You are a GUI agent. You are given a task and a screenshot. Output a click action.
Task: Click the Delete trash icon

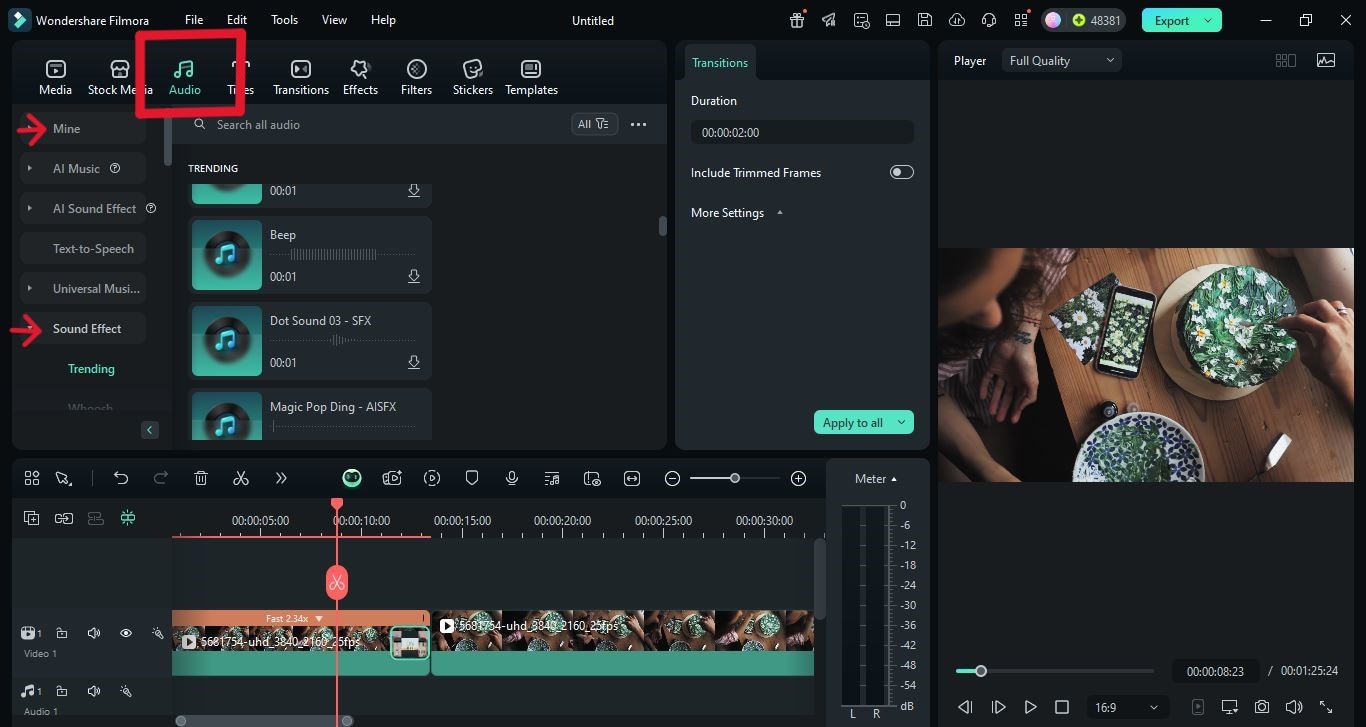pos(201,478)
